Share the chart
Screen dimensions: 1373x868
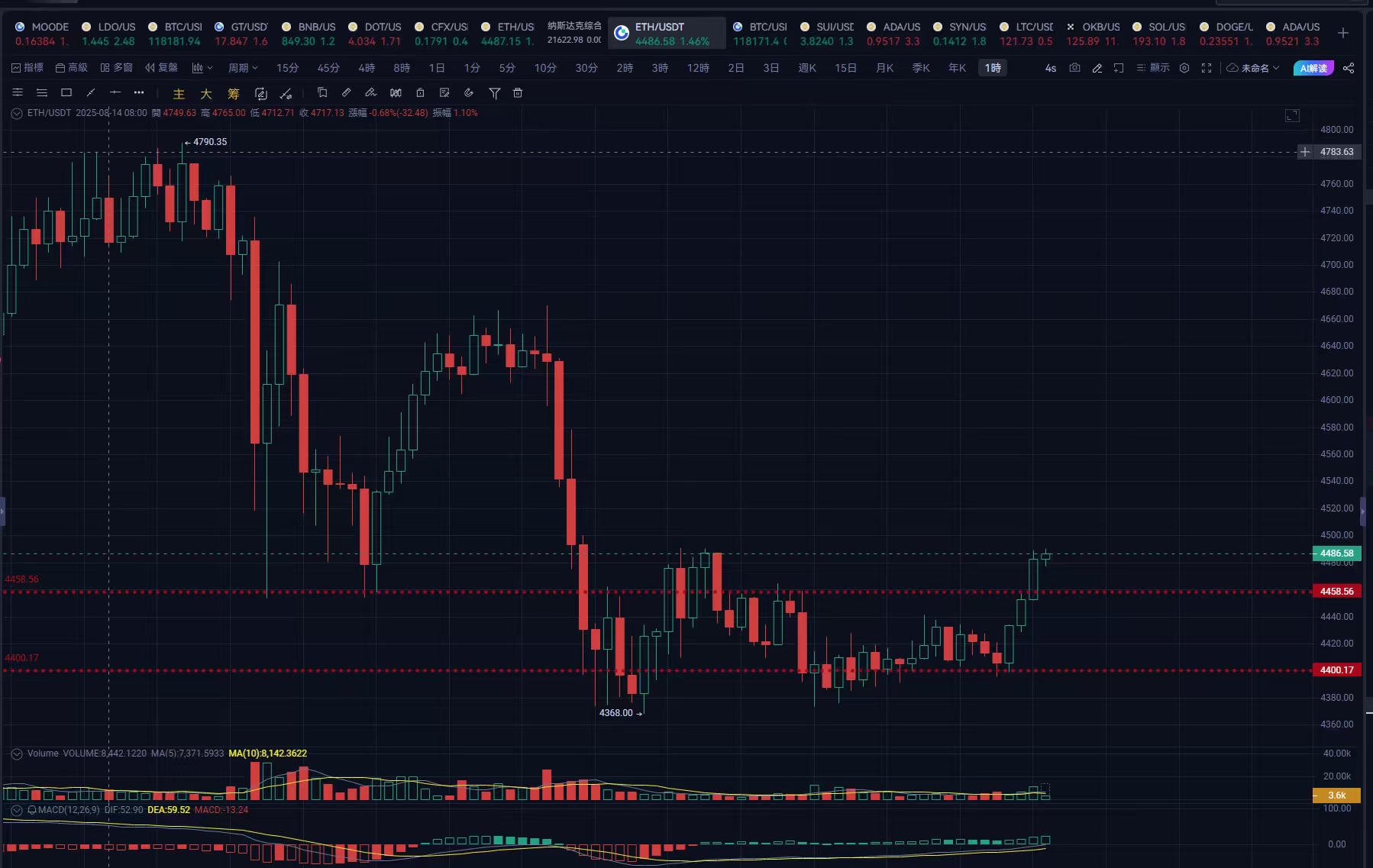click(1349, 68)
